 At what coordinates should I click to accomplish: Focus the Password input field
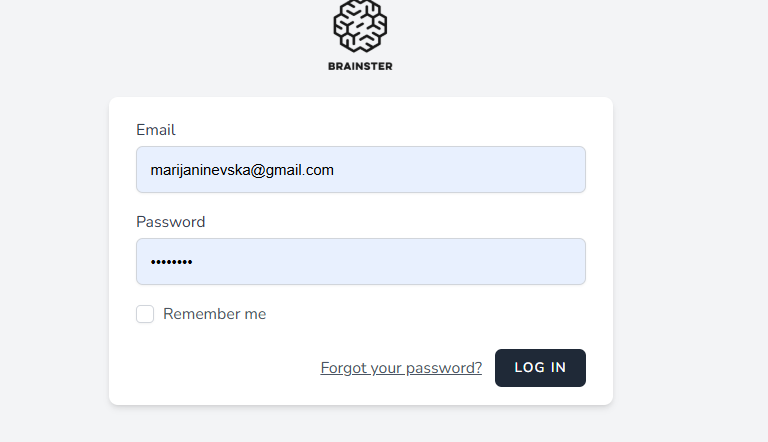point(360,262)
